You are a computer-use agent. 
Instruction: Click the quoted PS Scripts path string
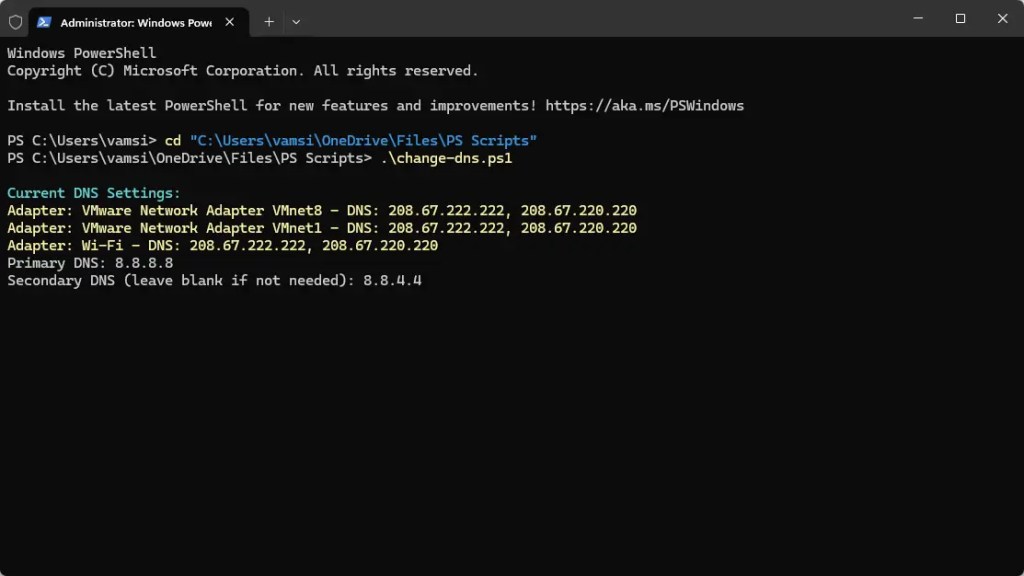[363, 140]
